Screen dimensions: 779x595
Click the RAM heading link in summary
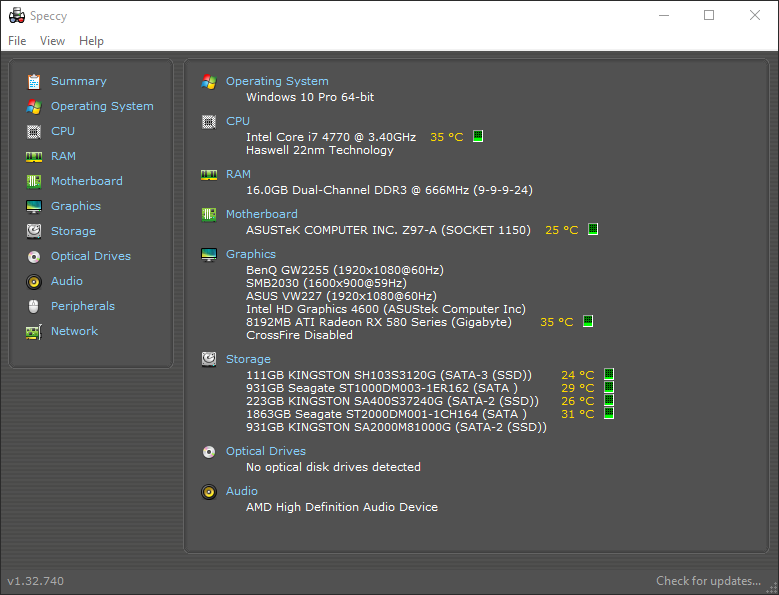point(238,174)
